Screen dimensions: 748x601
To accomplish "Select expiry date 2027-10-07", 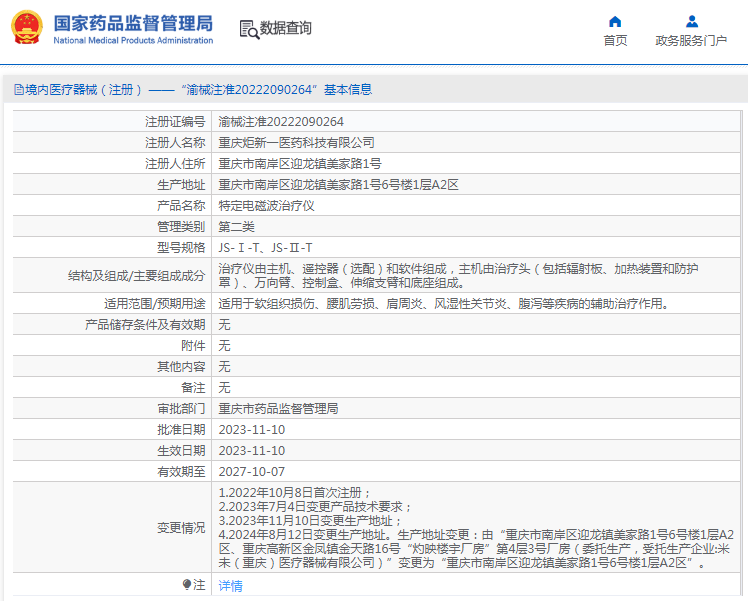I will [251, 472].
